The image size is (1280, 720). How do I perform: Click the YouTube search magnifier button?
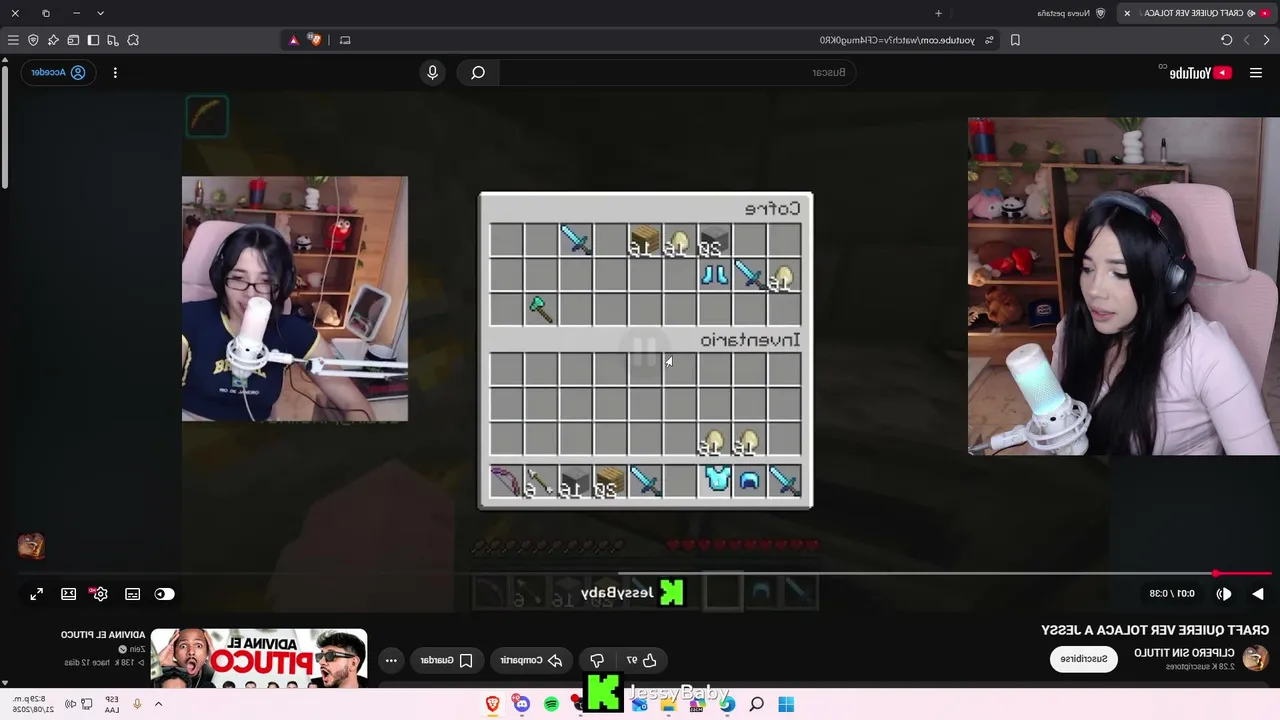click(478, 72)
